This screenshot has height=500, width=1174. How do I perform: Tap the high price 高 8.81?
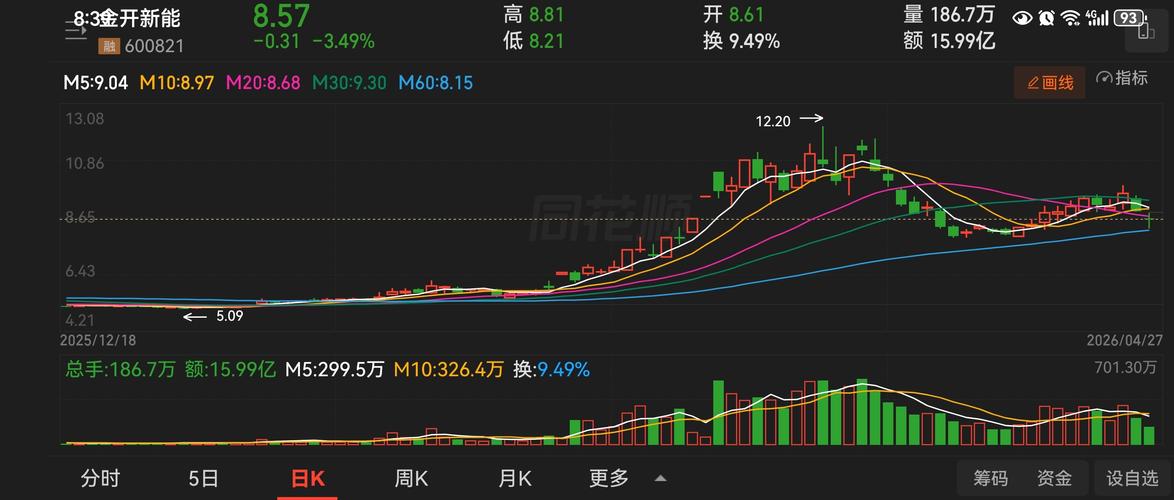tap(534, 14)
